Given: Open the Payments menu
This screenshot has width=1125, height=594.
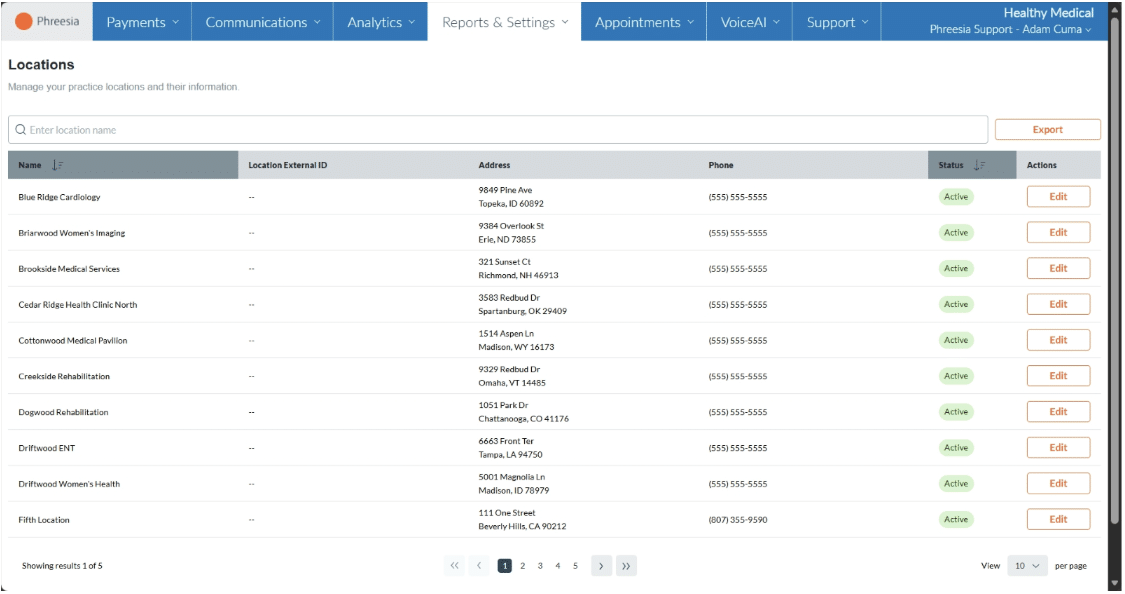Looking at the screenshot, I should tap(142, 22).
